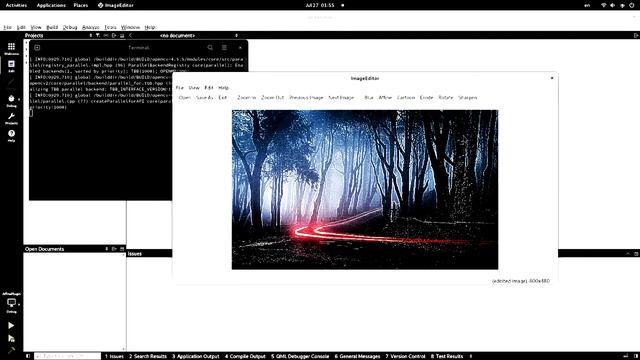Click the locator search field
640x360 pixels.
pyautogui.click(x=67, y=356)
